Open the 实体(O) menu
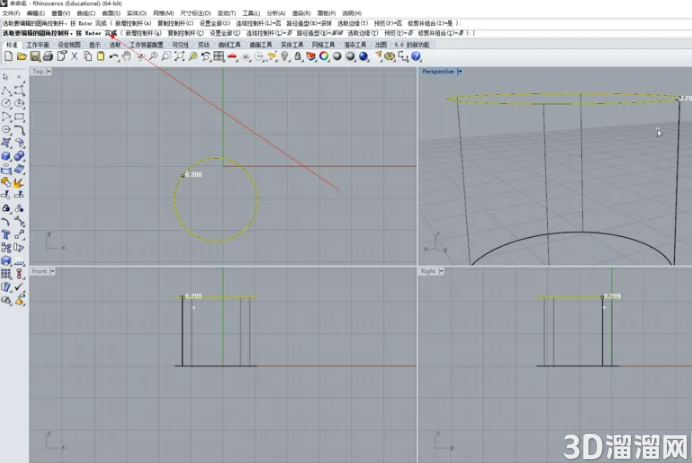Image resolution: width=692 pixels, height=463 pixels. 136,13
